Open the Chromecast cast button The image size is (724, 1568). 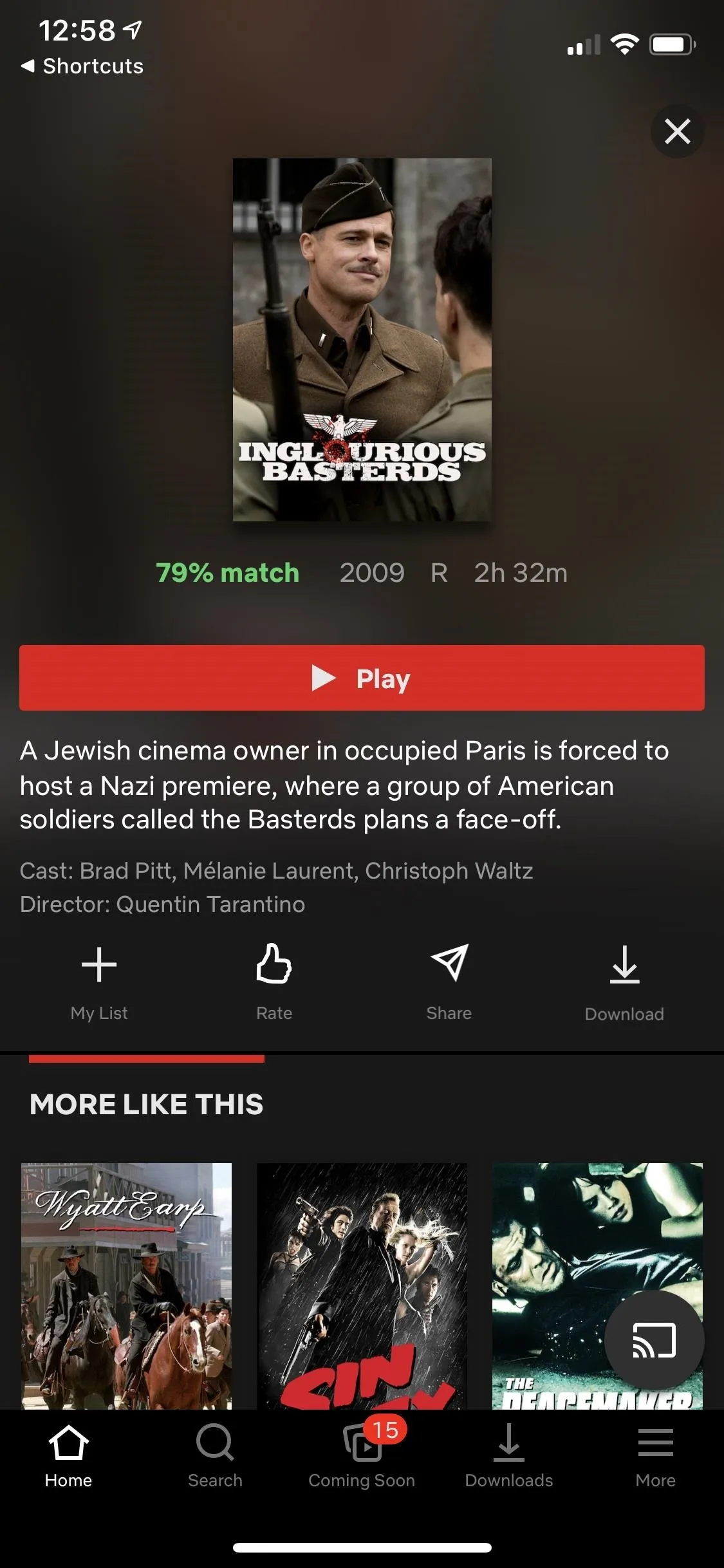click(x=654, y=1340)
